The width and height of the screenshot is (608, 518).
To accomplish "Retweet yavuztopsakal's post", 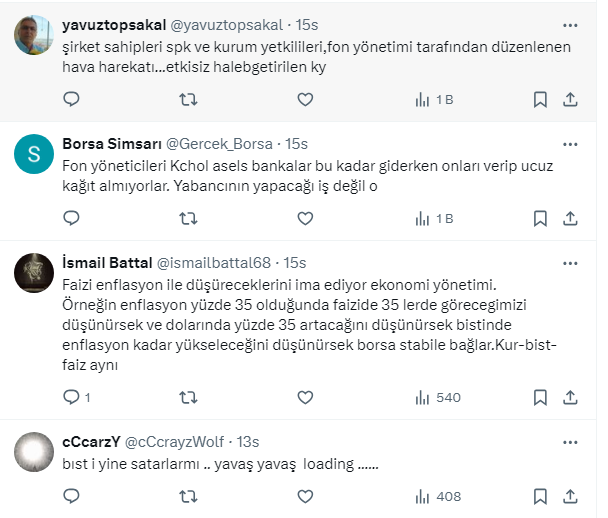I will (187, 99).
